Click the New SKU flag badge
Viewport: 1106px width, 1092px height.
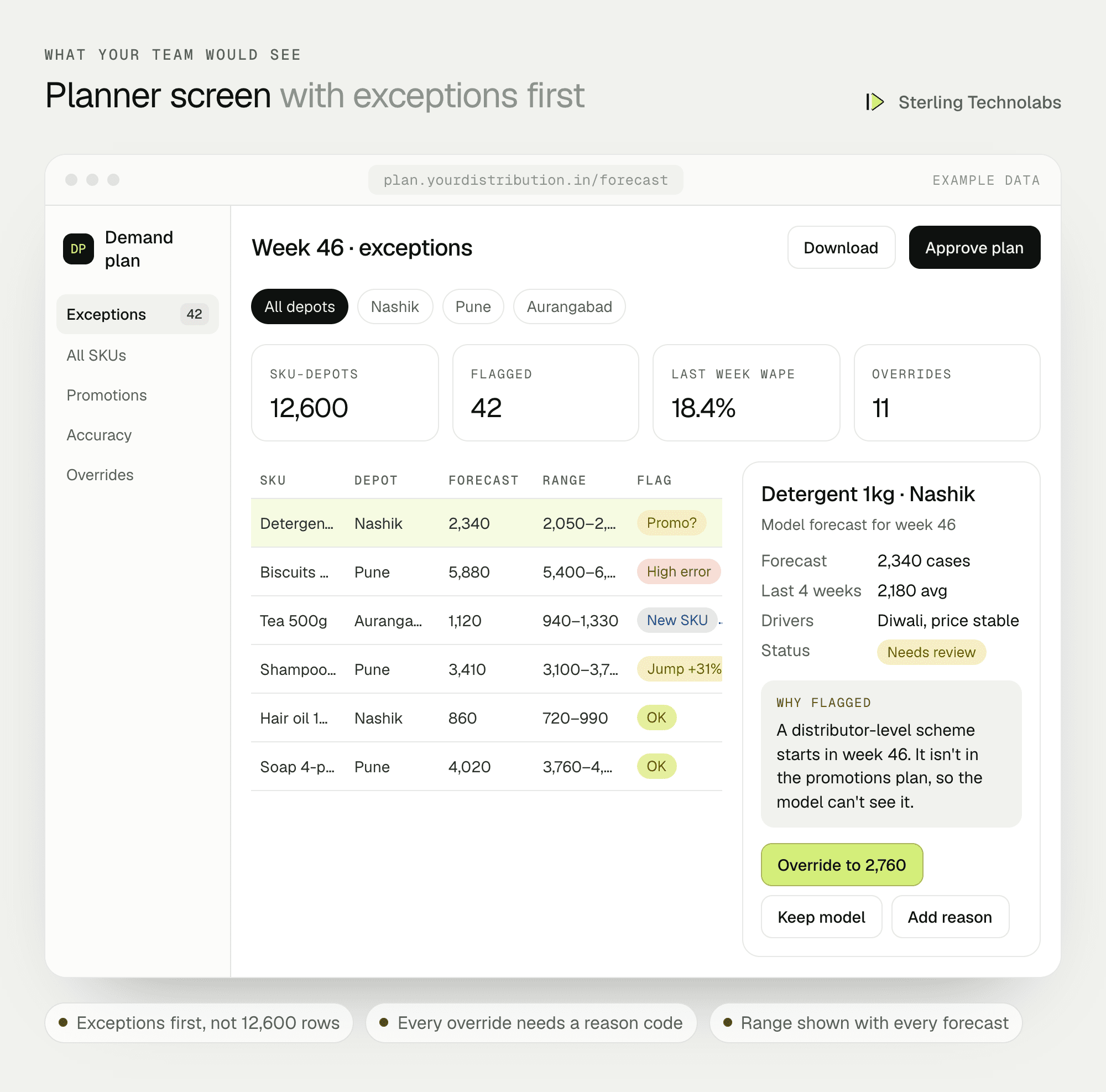(x=677, y=620)
